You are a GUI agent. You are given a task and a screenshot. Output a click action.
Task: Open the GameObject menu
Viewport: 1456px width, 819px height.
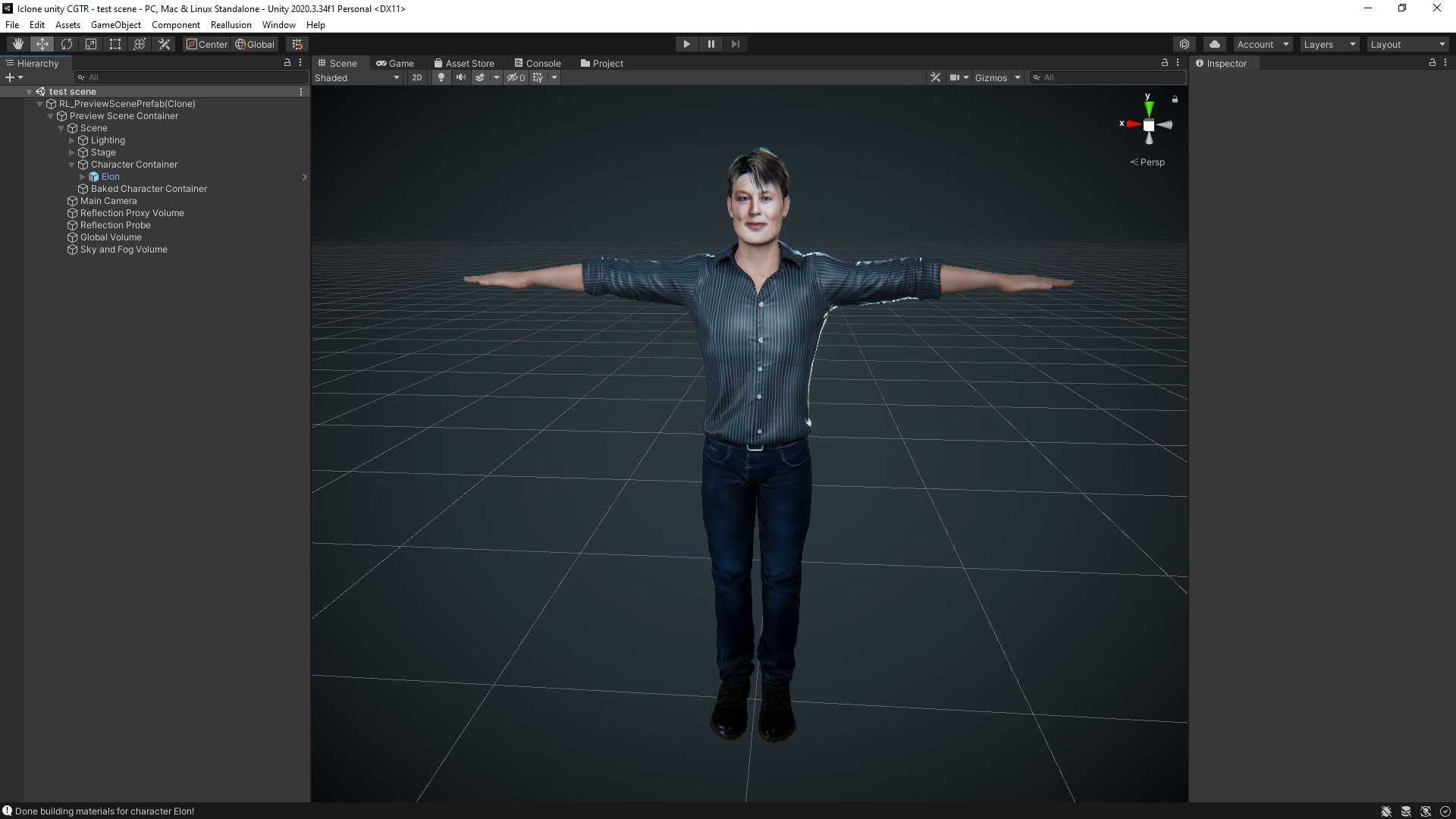pos(115,25)
